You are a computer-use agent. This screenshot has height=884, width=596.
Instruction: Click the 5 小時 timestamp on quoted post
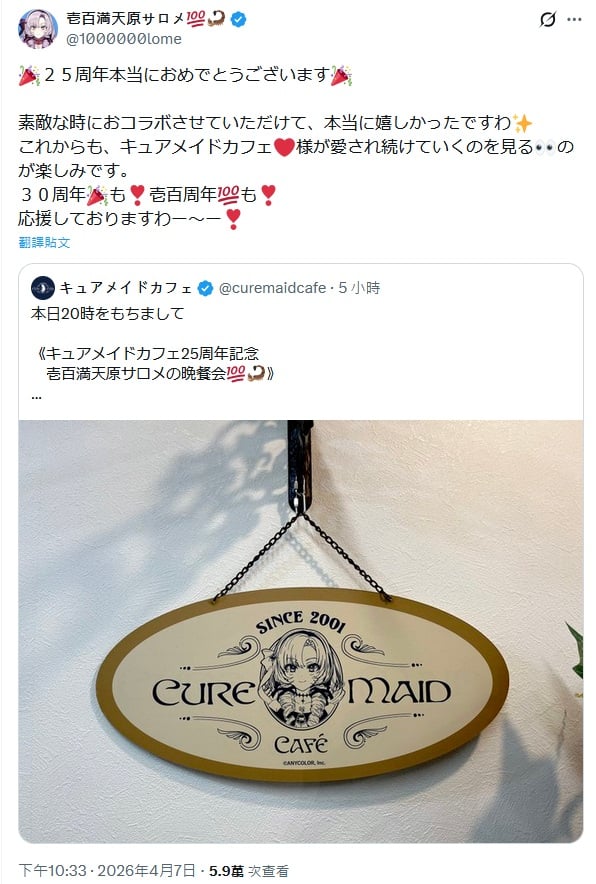(x=359, y=288)
